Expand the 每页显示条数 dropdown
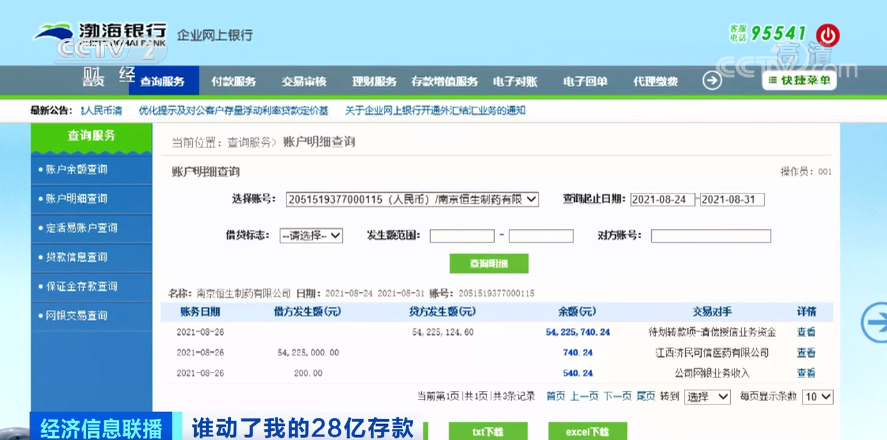887x440 pixels. [818, 397]
